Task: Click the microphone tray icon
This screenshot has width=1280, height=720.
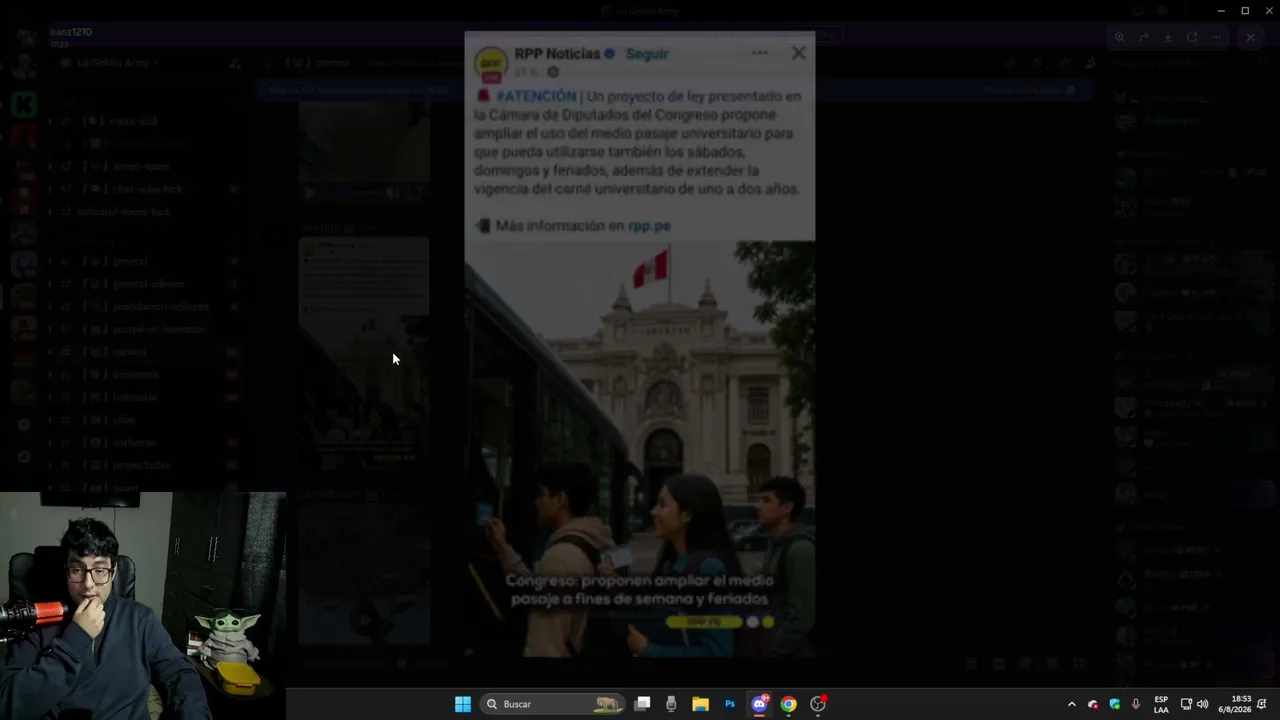Action: pos(1136,704)
